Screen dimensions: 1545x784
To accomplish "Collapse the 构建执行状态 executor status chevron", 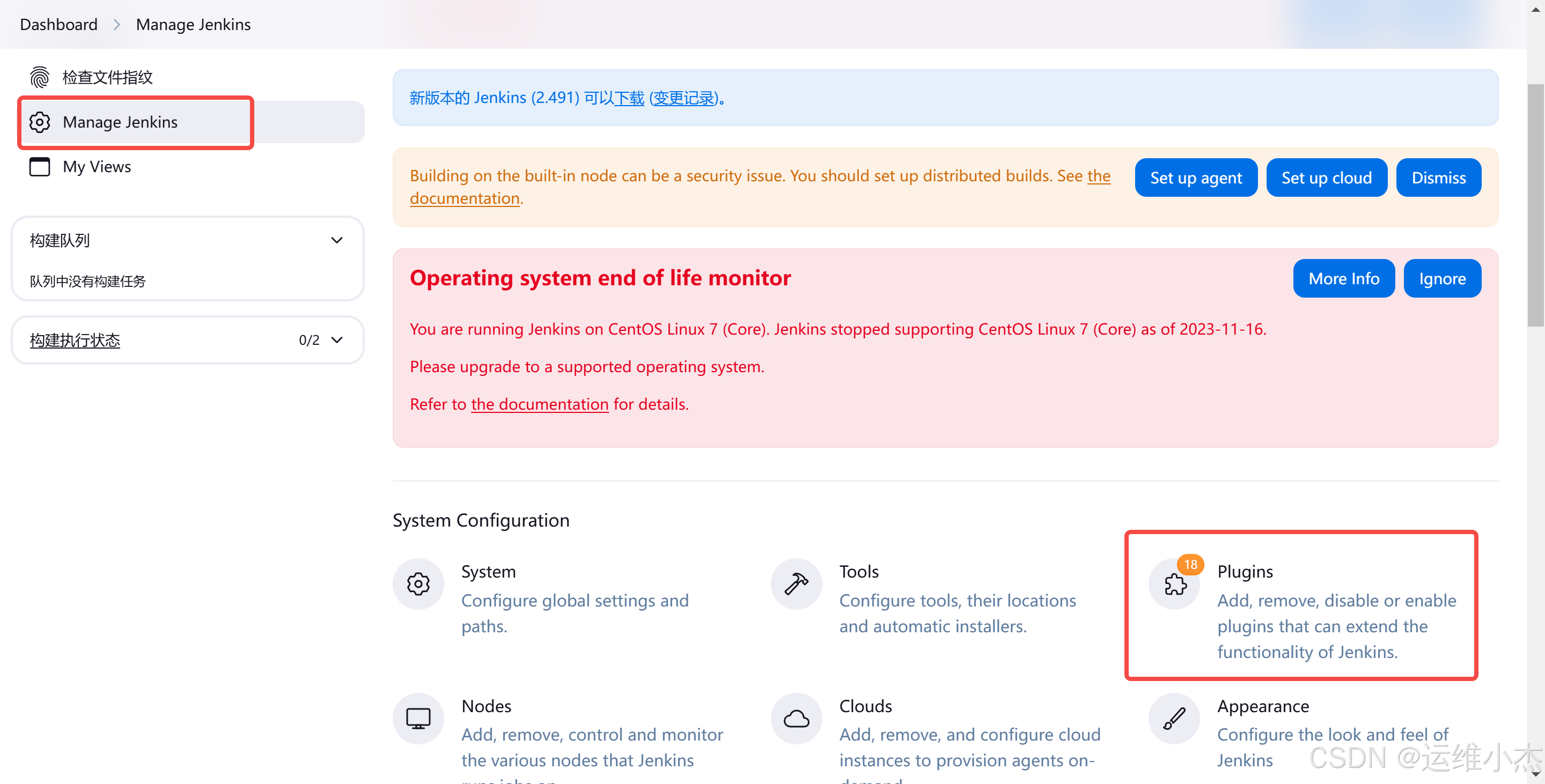I will [337, 340].
